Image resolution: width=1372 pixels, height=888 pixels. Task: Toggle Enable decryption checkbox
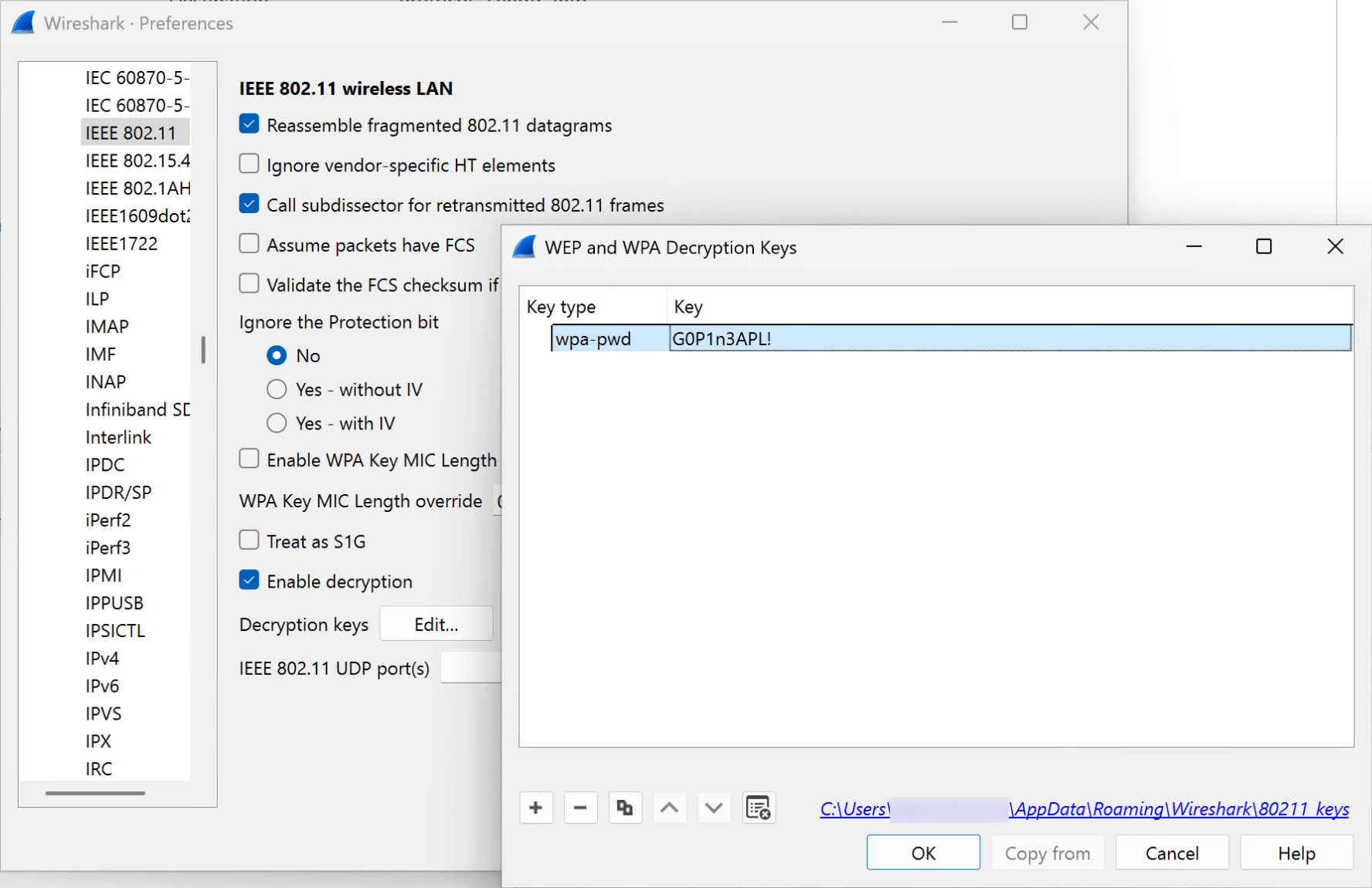coord(249,580)
